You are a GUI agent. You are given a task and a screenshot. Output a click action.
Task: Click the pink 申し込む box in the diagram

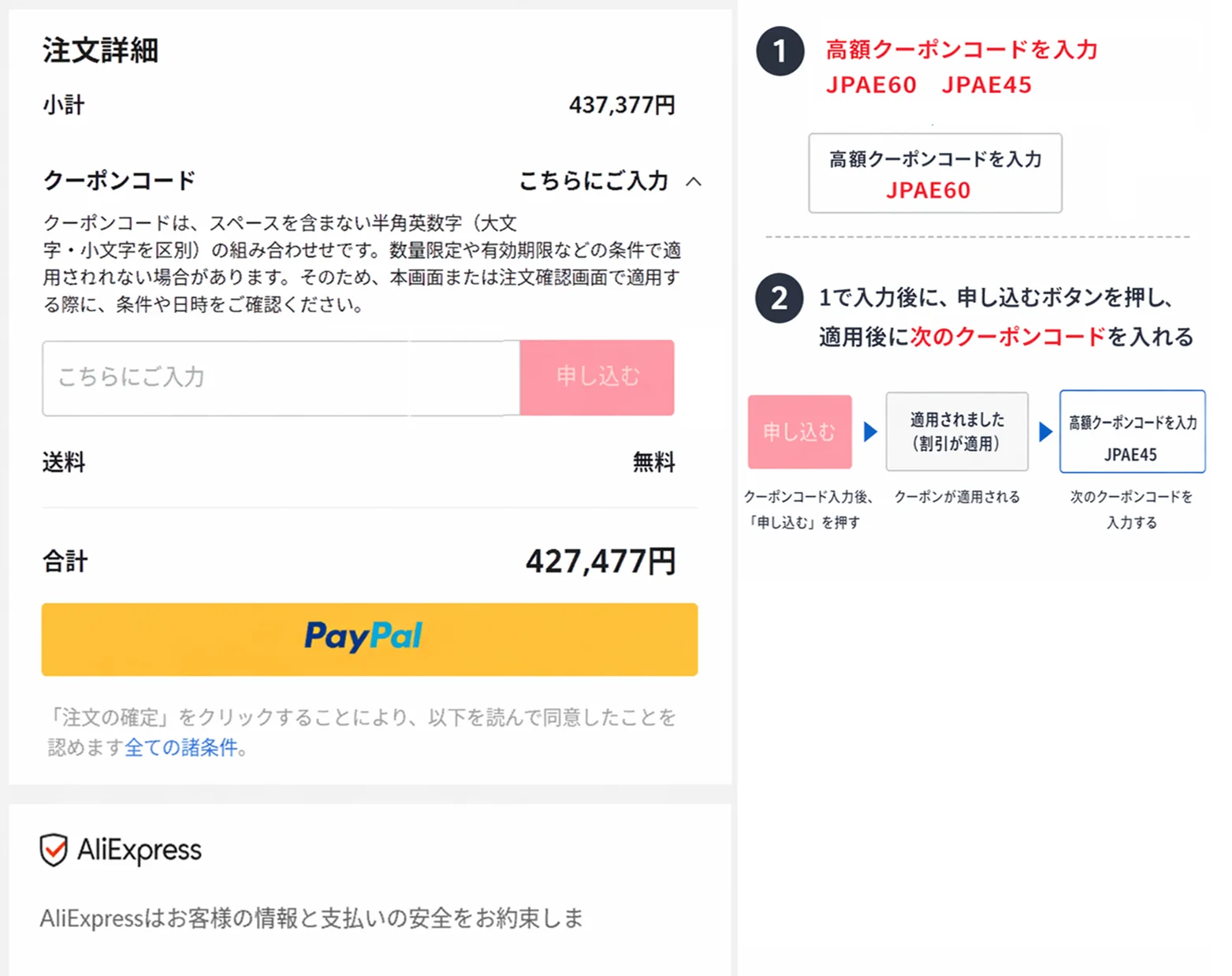pos(799,431)
